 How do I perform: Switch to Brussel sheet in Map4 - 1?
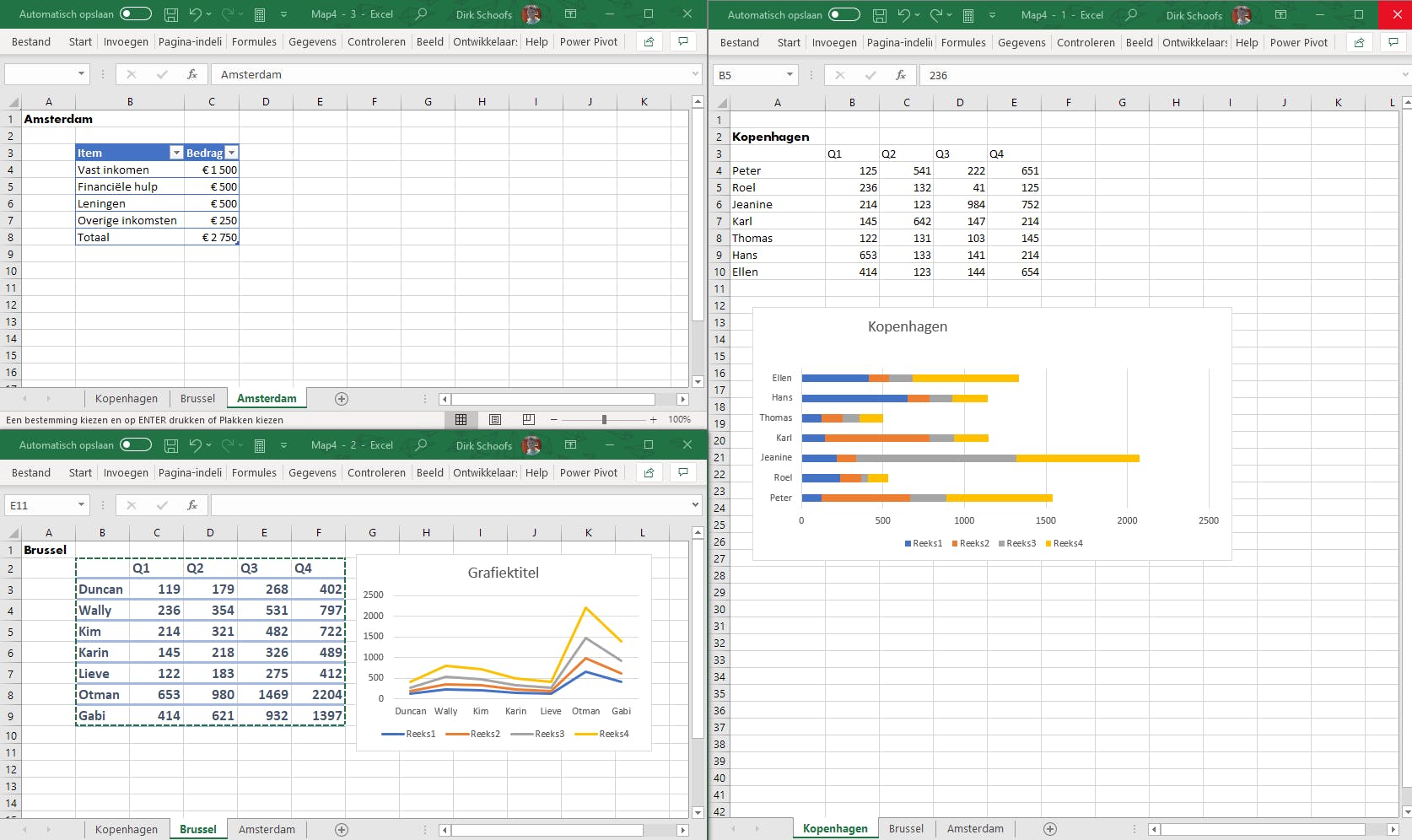906,829
